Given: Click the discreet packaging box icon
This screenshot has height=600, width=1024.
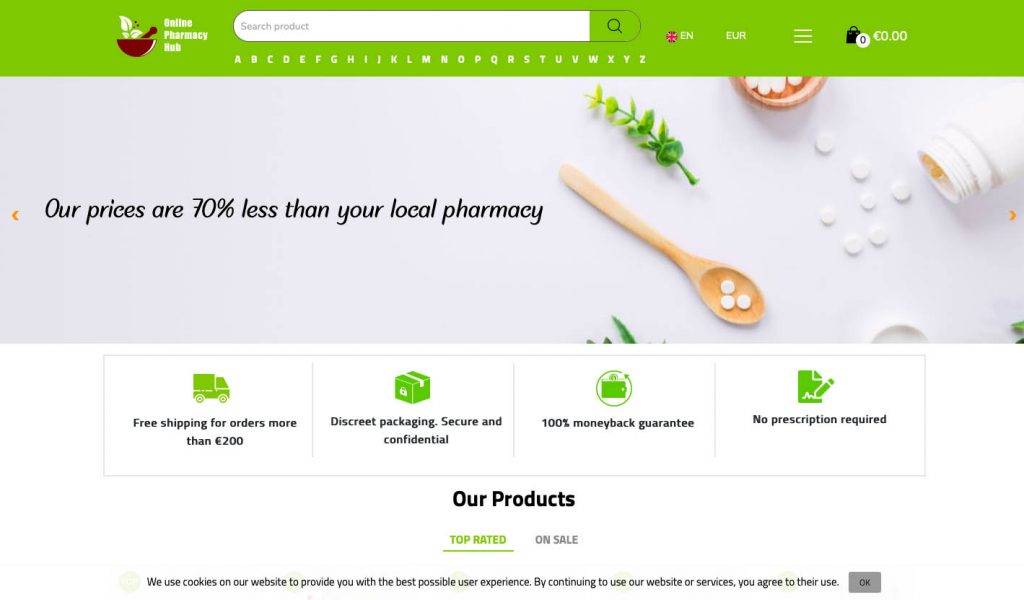Looking at the screenshot, I should click(412, 387).
